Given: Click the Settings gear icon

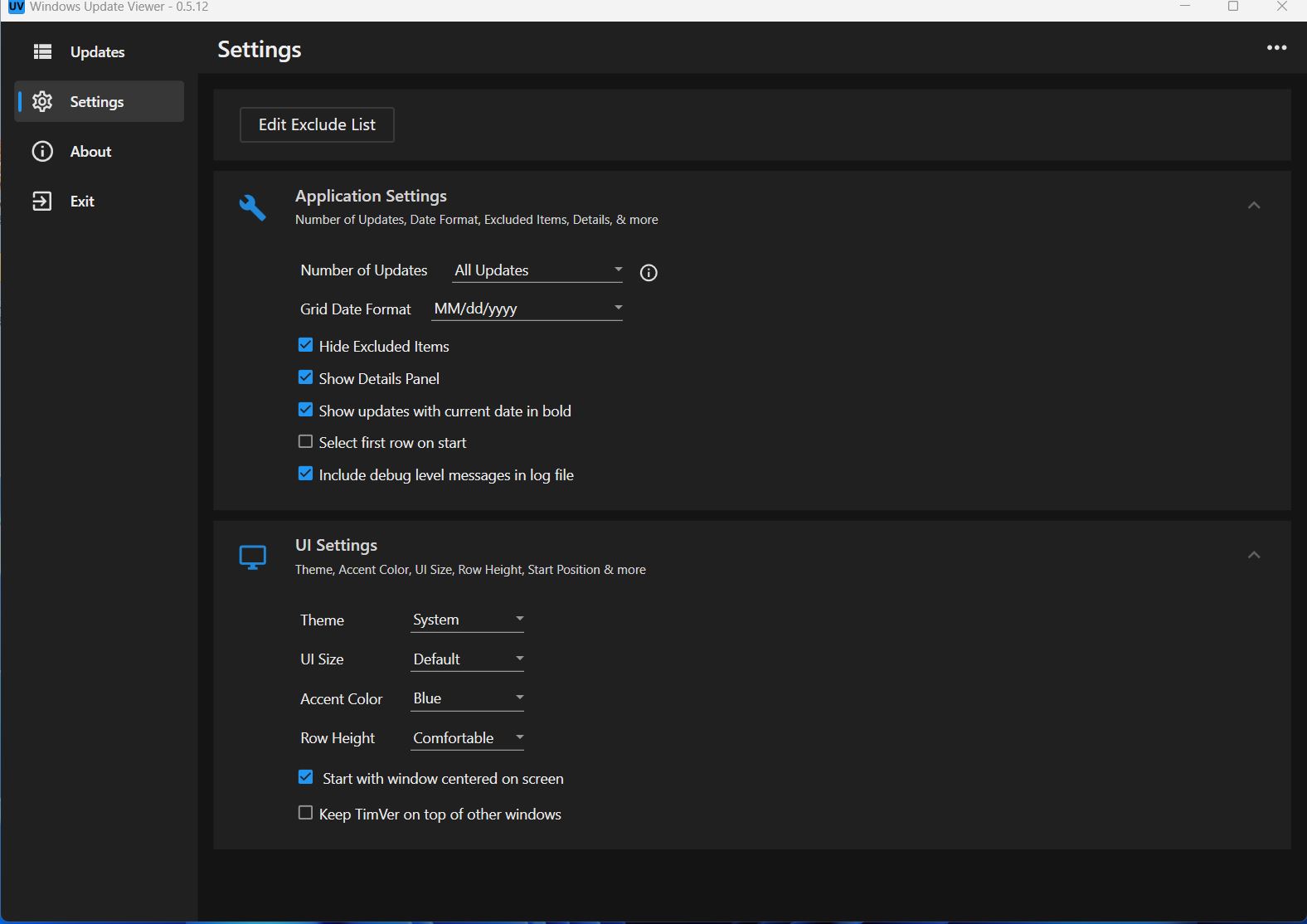Looking at the screenshot, I should coord(42,101).
